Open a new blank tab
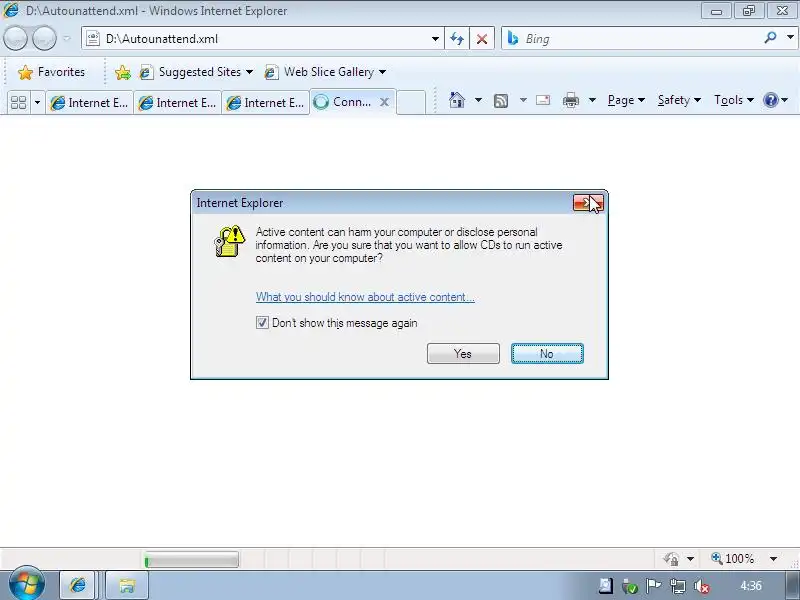This screenshot has height=600, width=800. [411, 102]
